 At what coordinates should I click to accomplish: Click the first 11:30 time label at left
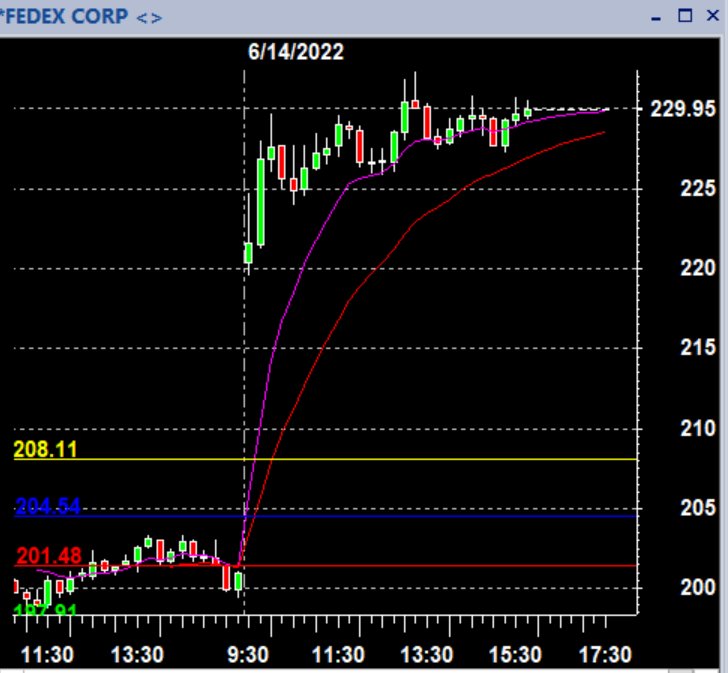click(x=47, y=655)
